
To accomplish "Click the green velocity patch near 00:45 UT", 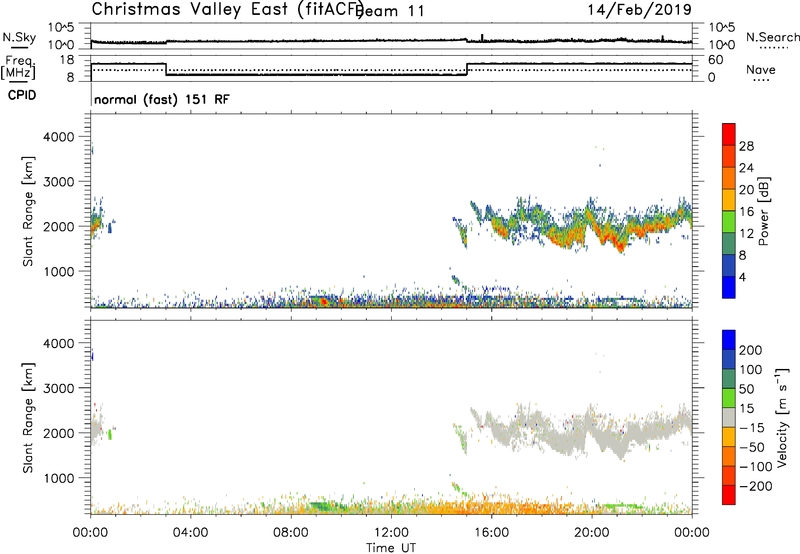I will [x=110, y=434].
